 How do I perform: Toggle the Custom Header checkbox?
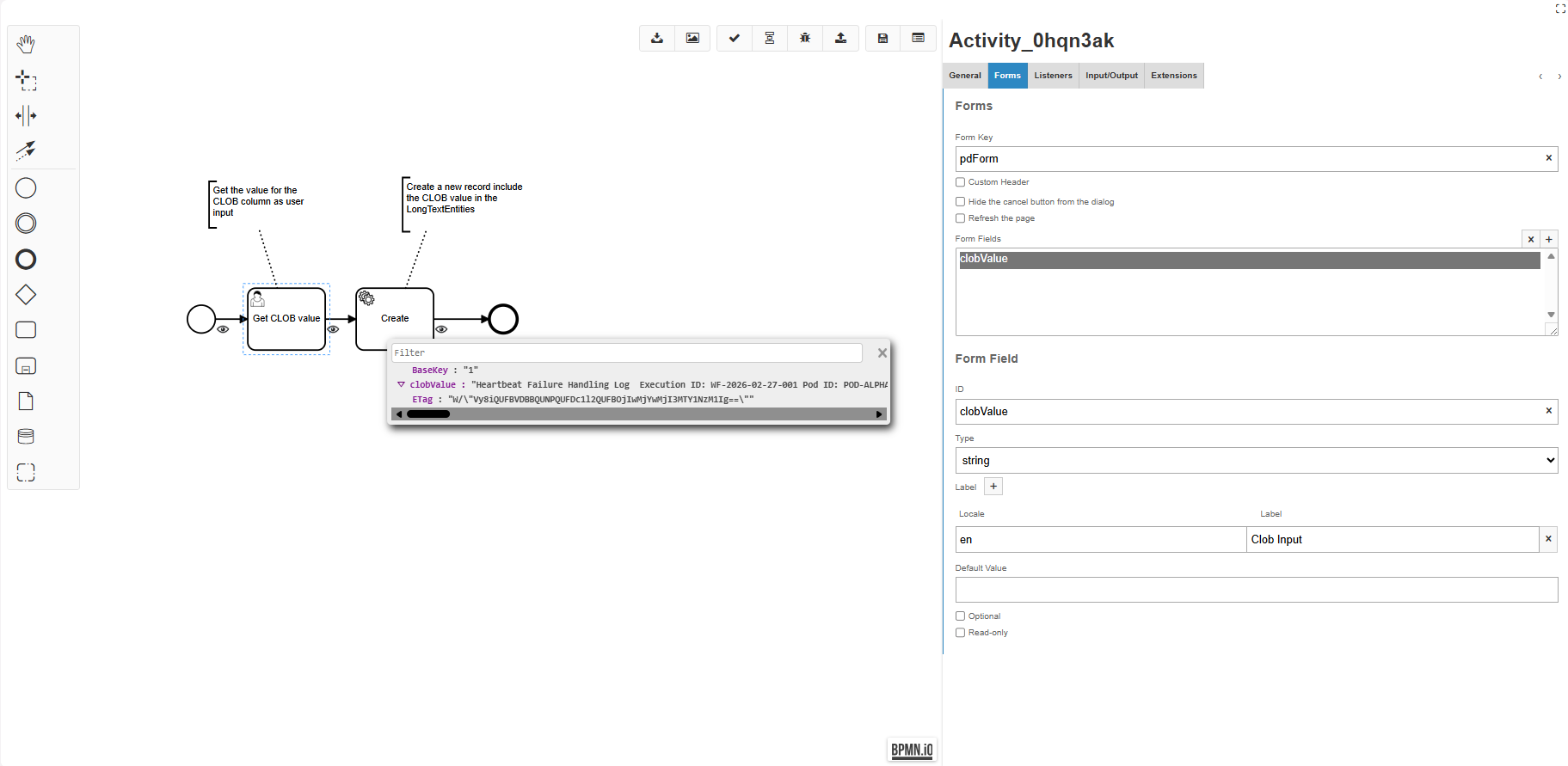[x=960, y=182]
